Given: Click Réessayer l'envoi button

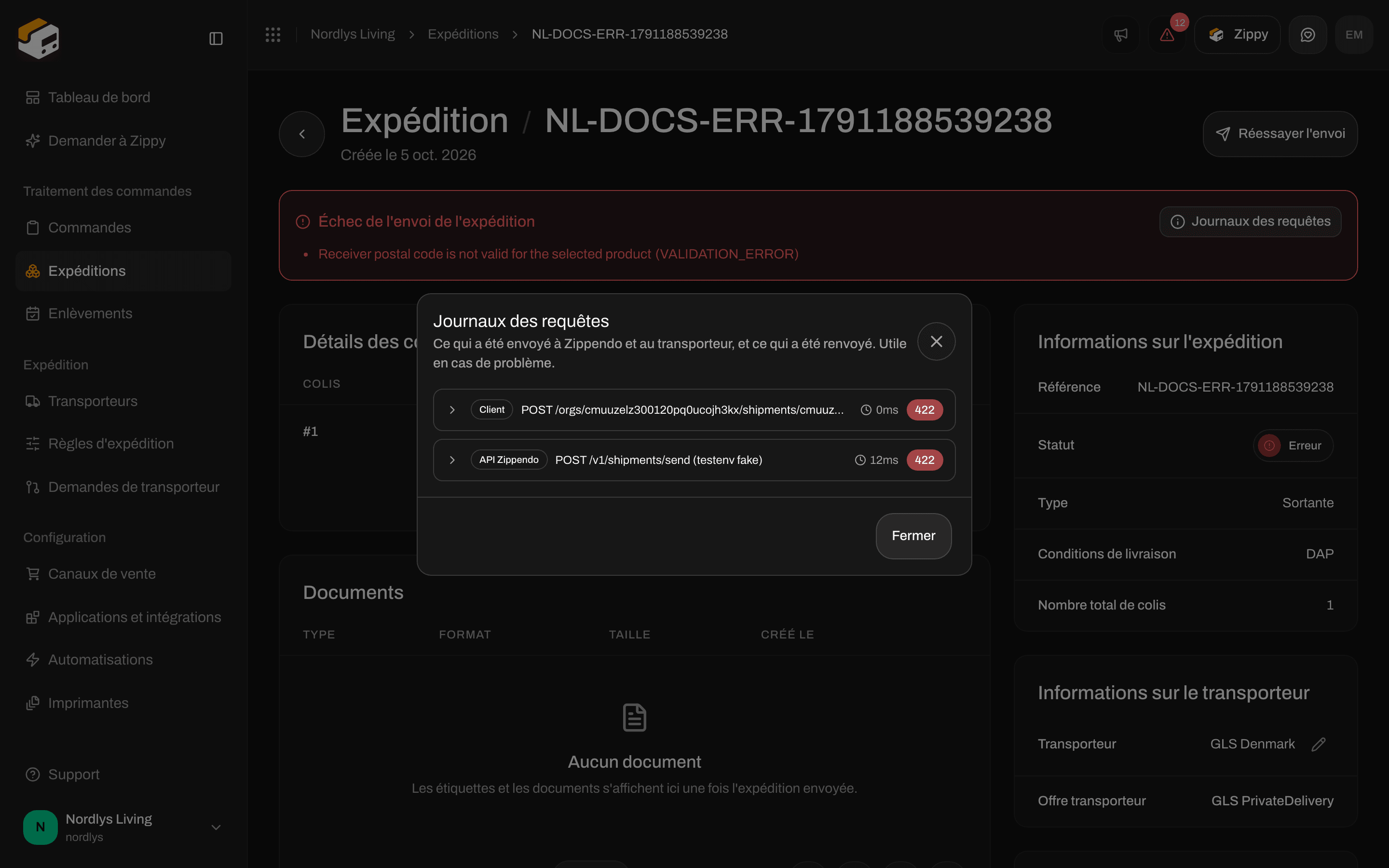Looking at the screenshot, I should pyautogui.click(x=1280, y=134).
